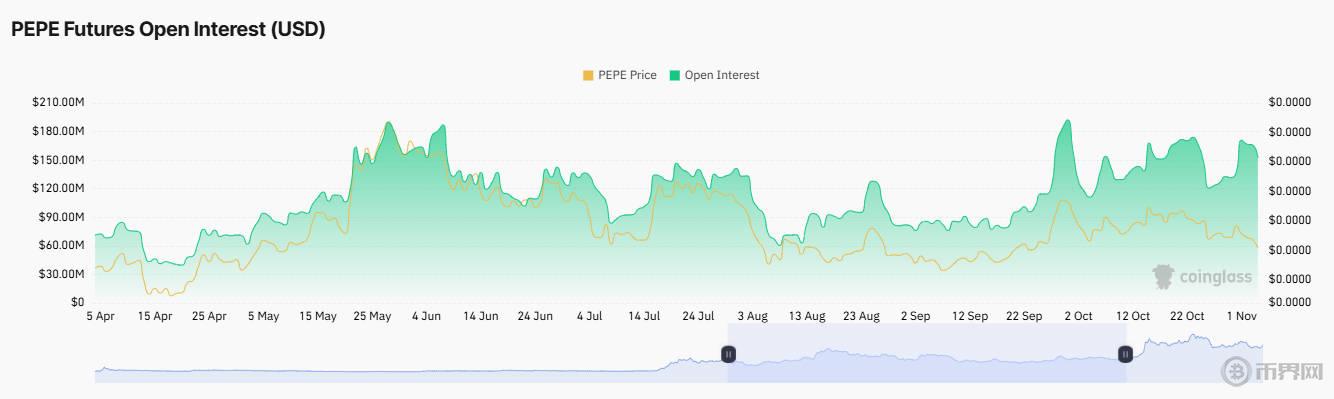This screenshot has height=399, width=1334.
Task: Click the 14 Jul date label
Action: click(x=644, y=316)
